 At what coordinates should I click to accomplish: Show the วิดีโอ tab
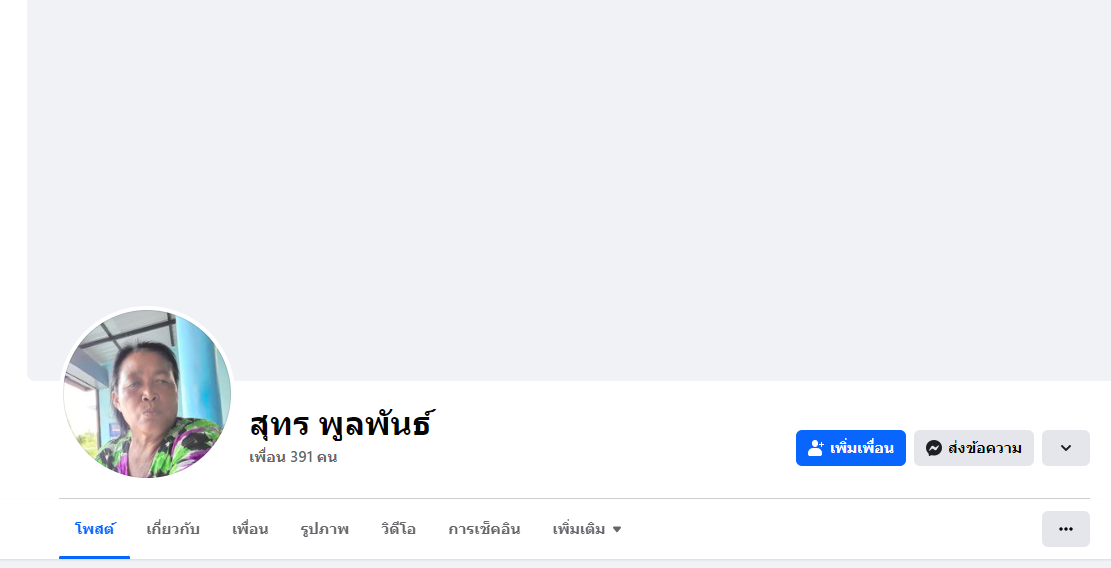coord(398,529)
